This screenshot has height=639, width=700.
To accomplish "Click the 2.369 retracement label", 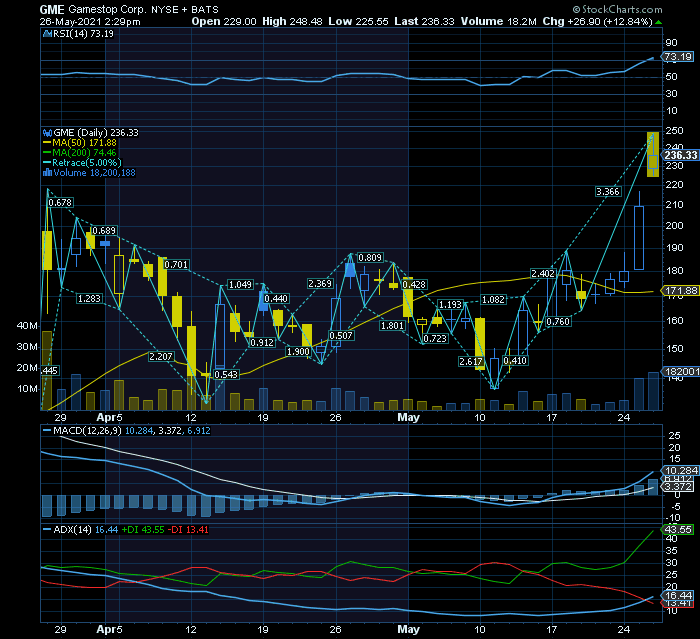I will click(x=320, y=284).
